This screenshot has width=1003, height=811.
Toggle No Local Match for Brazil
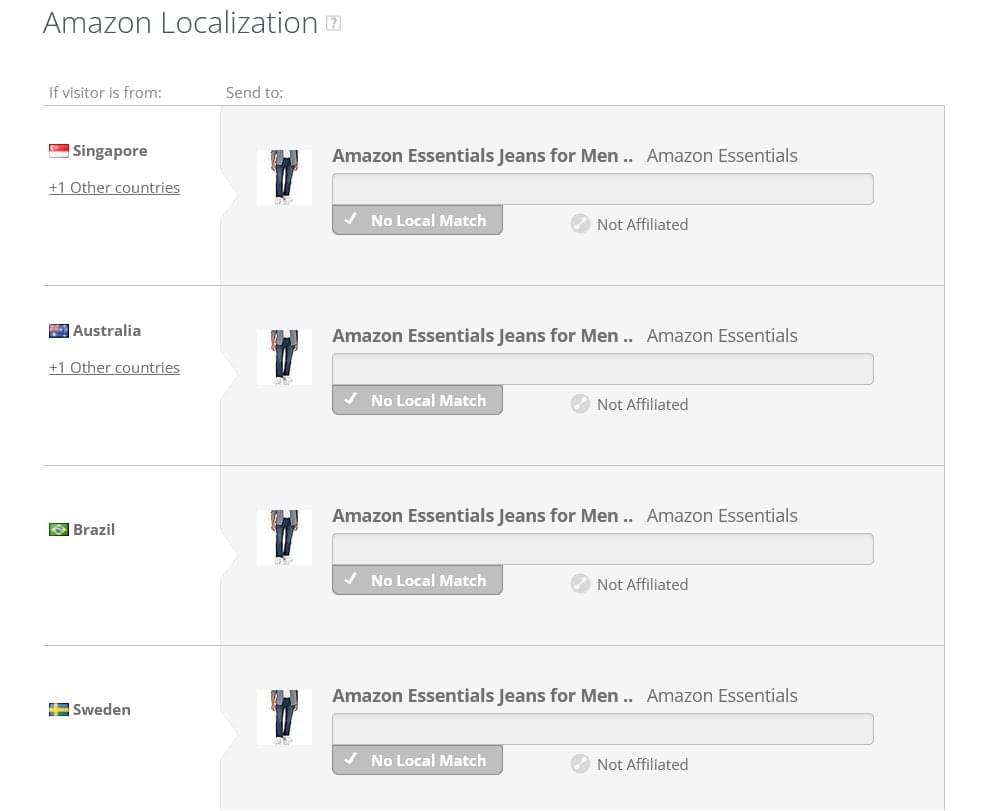(x=417, y=580)
